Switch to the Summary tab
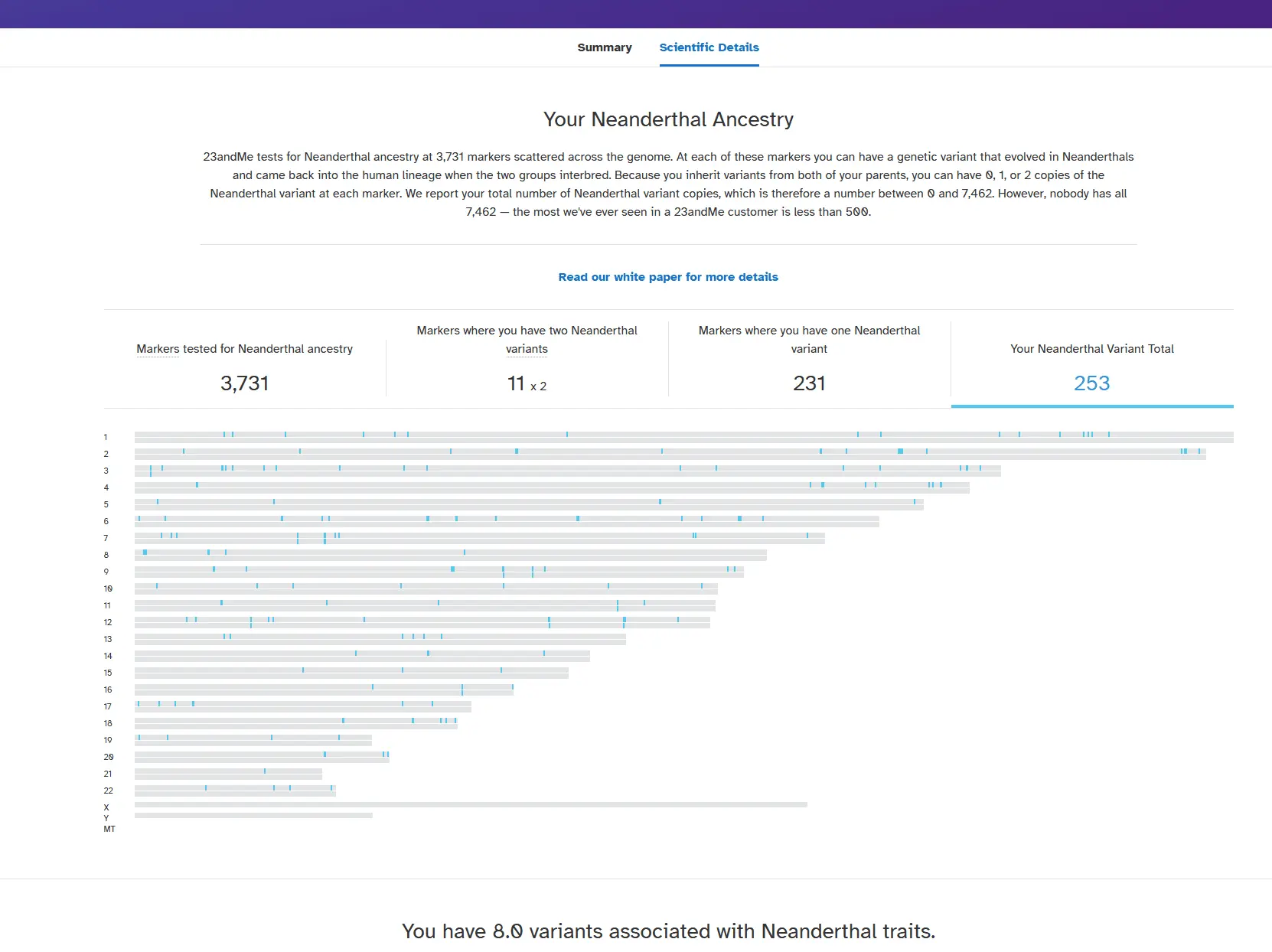Screen dimensions: 1272x952 604,47
